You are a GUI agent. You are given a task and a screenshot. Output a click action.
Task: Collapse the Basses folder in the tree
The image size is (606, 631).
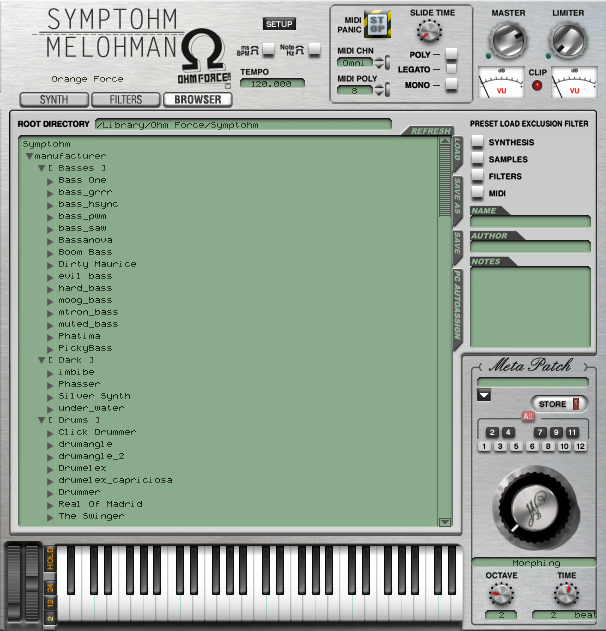click(42, 168)
